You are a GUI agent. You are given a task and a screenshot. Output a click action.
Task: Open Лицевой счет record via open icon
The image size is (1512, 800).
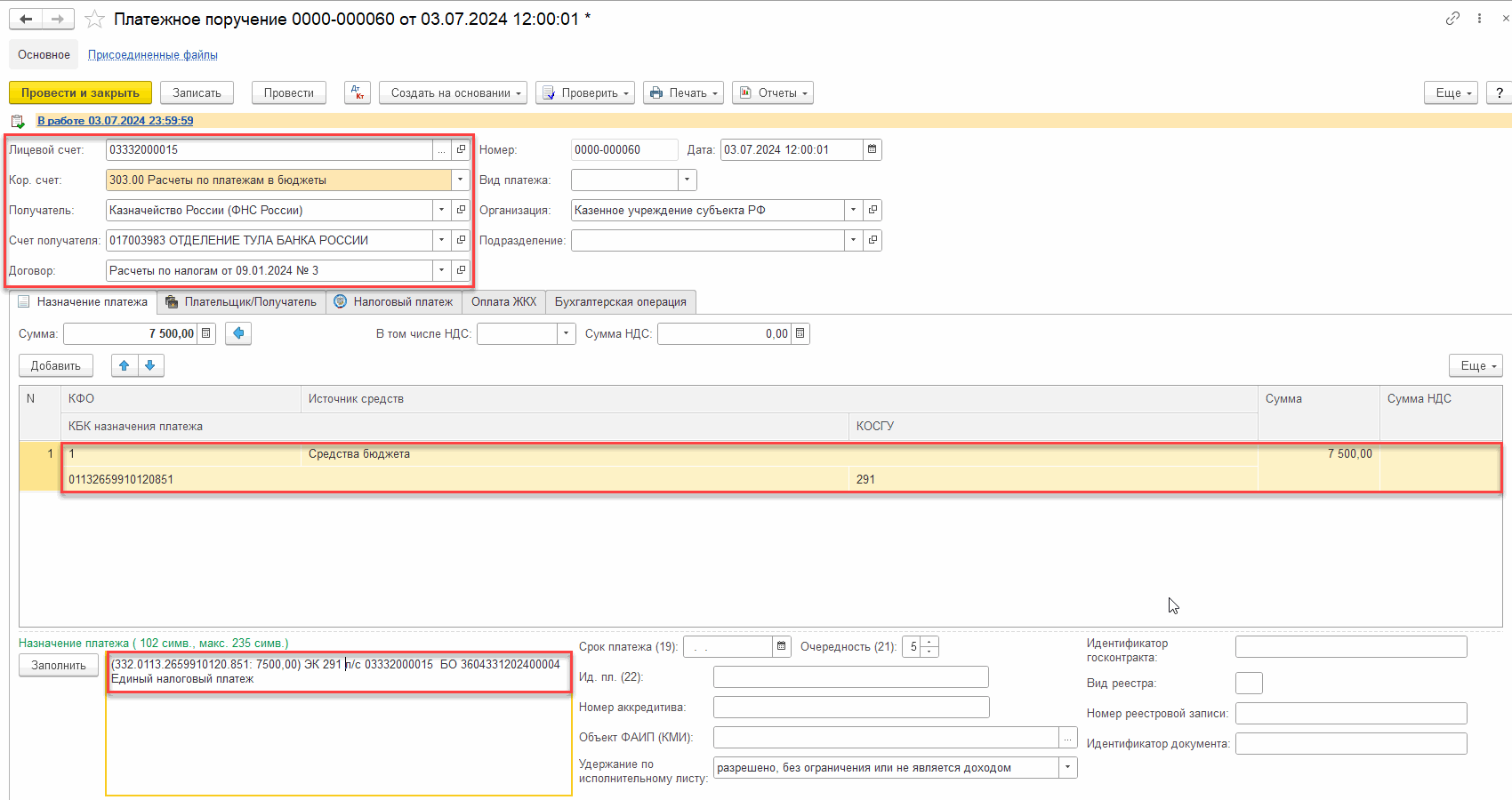[461, 149]
